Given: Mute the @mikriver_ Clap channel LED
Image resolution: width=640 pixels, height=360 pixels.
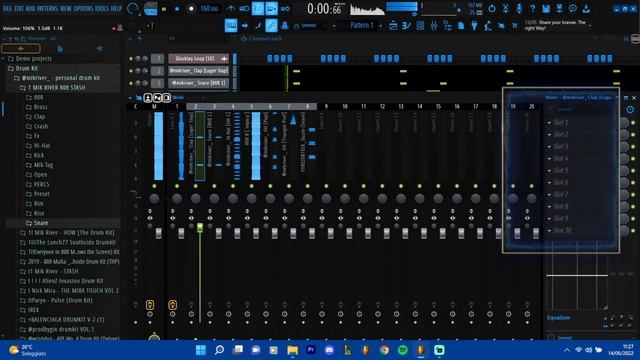Looking at the screenshot, I should [131, 71].
